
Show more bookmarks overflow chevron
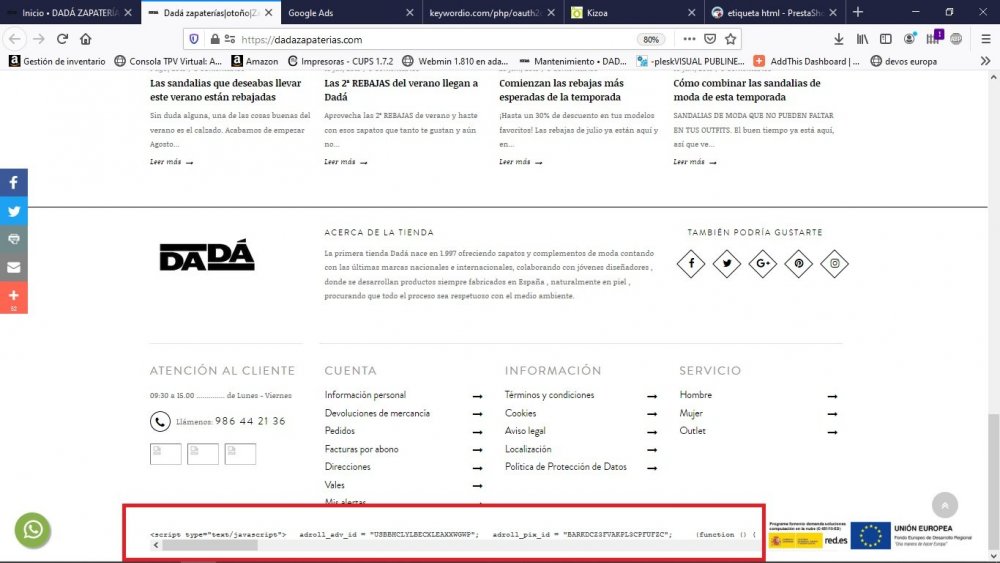[985, 61]
